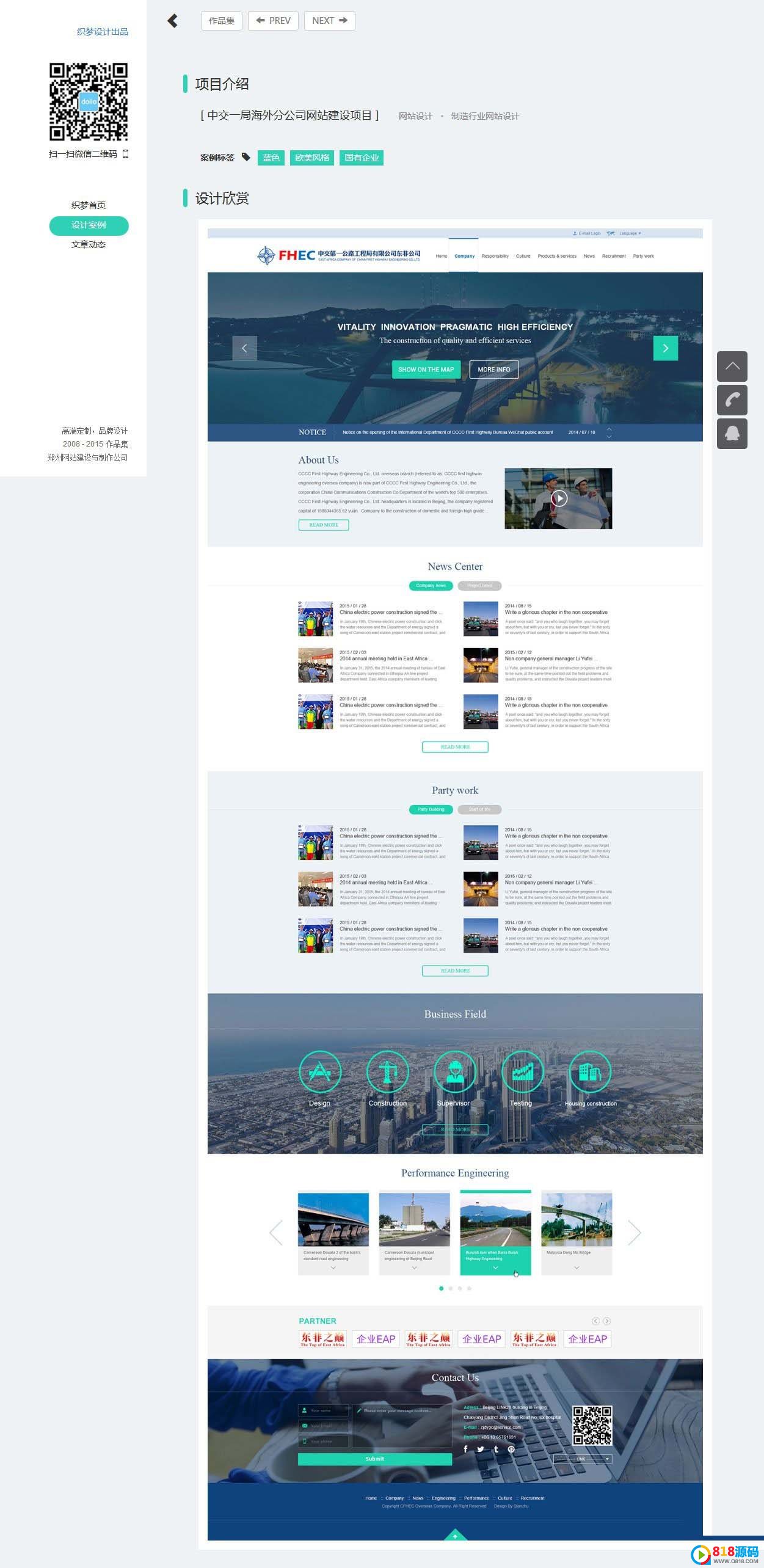Click the 作品集 button
This screenshot has height=1568, width=764.
click(x=222, y=21)
